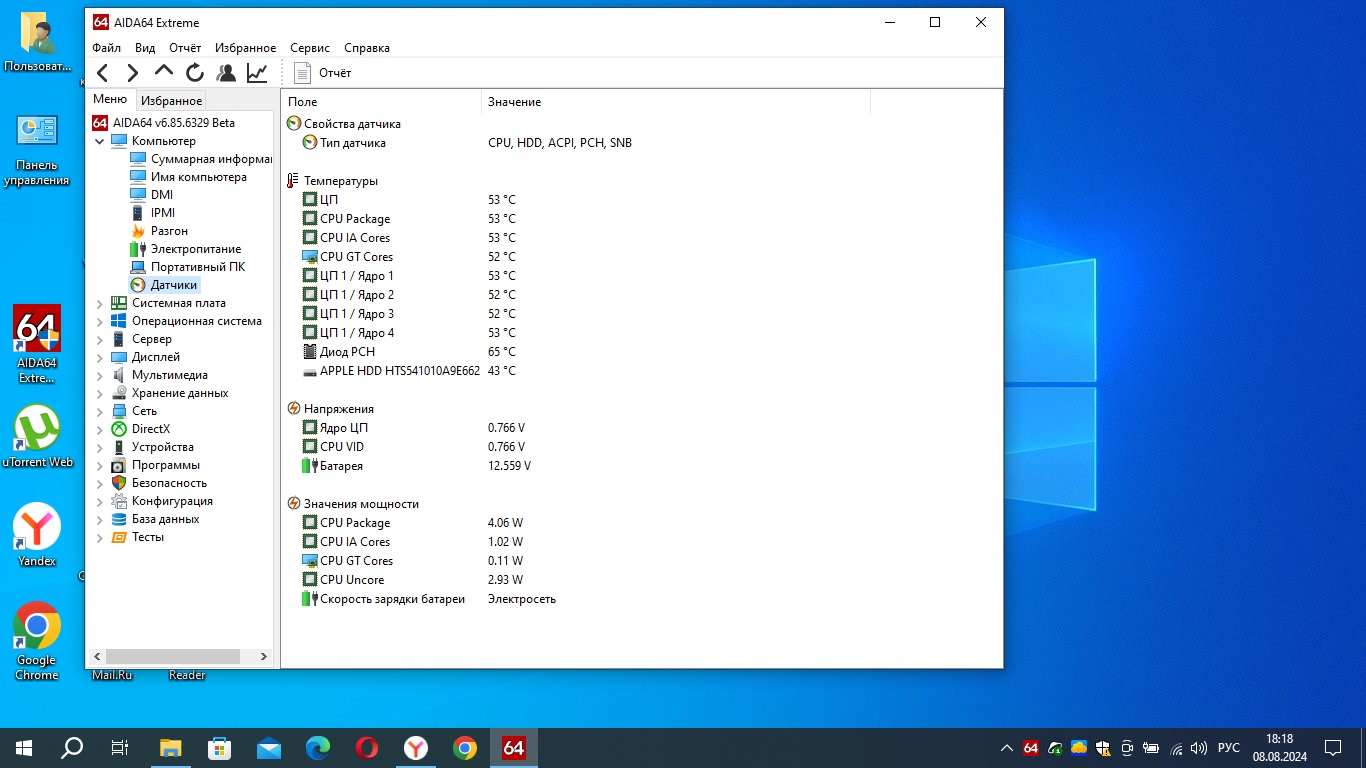Viewport: 1366px width, 768px height.
Task: Expand the Системная плата tree node
Action: click(x=100, y=303)
